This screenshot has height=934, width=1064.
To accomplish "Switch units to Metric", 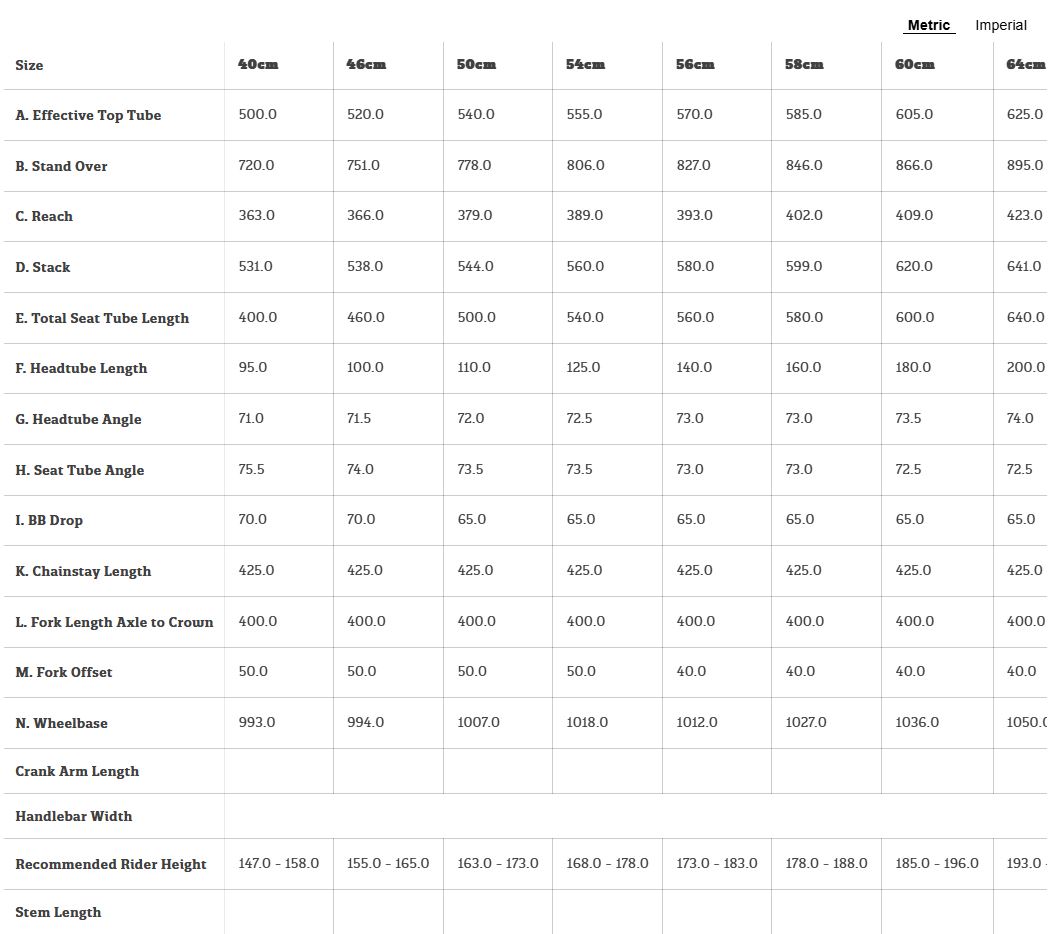I will tap(928, 25).
